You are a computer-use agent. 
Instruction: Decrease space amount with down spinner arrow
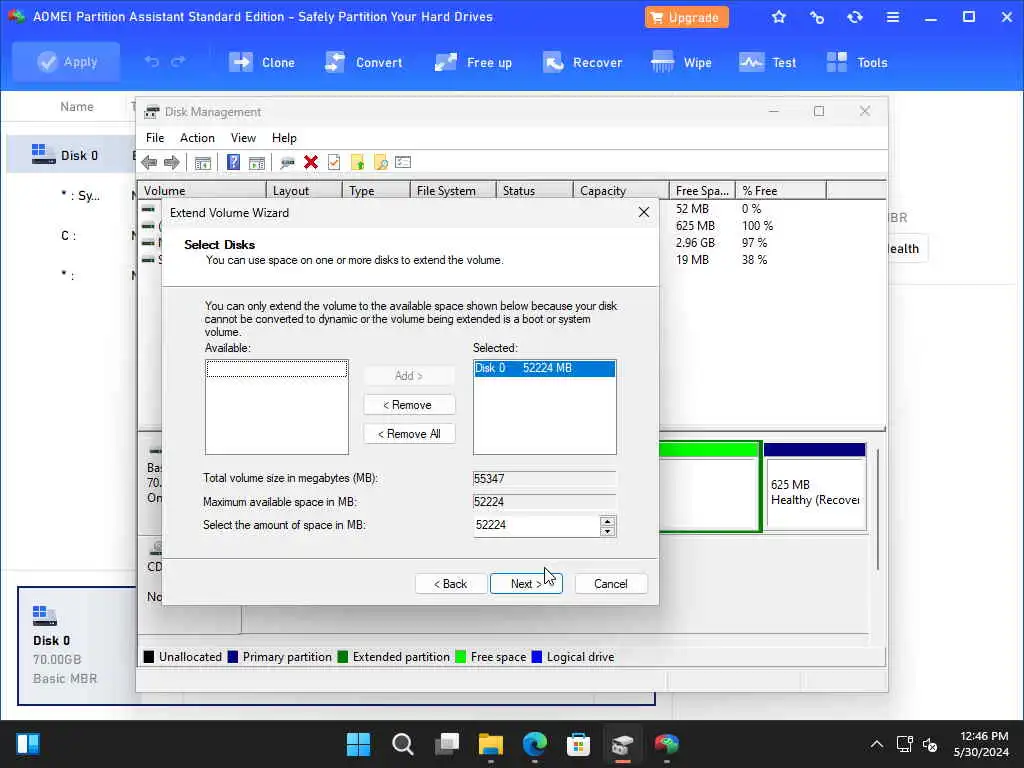(607, 531)
